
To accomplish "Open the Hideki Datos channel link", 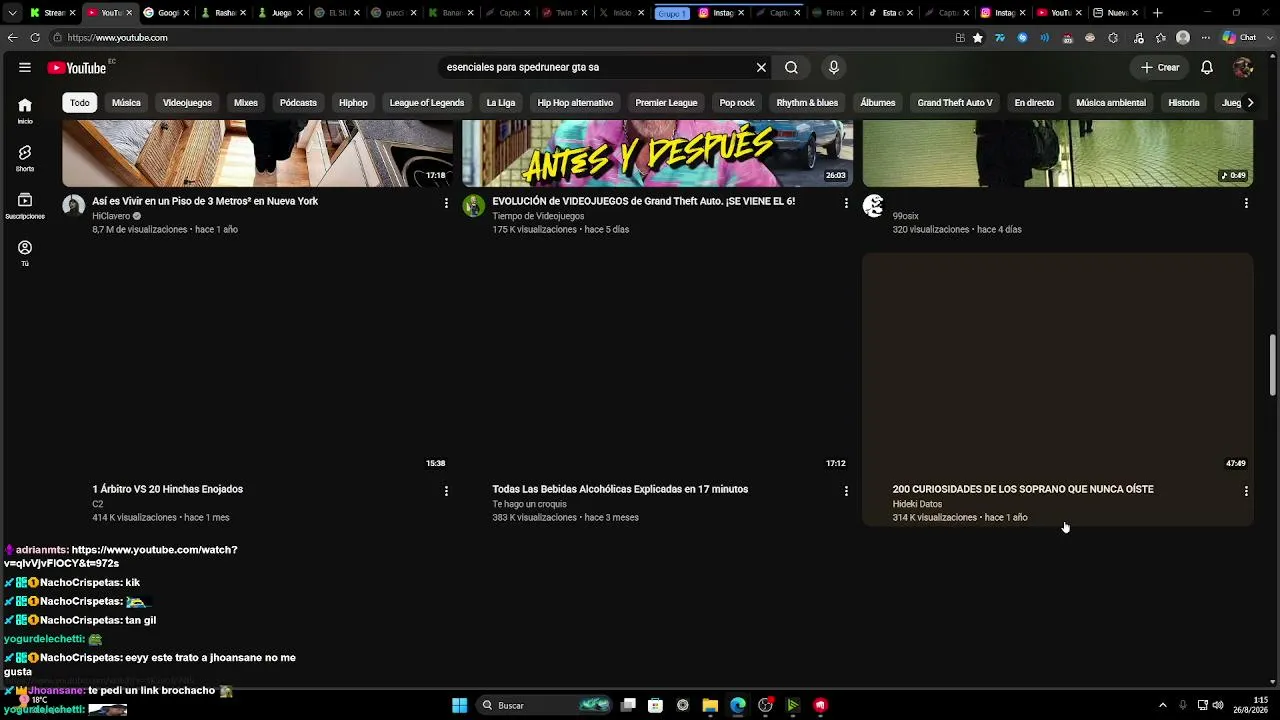I will [917, 504].
